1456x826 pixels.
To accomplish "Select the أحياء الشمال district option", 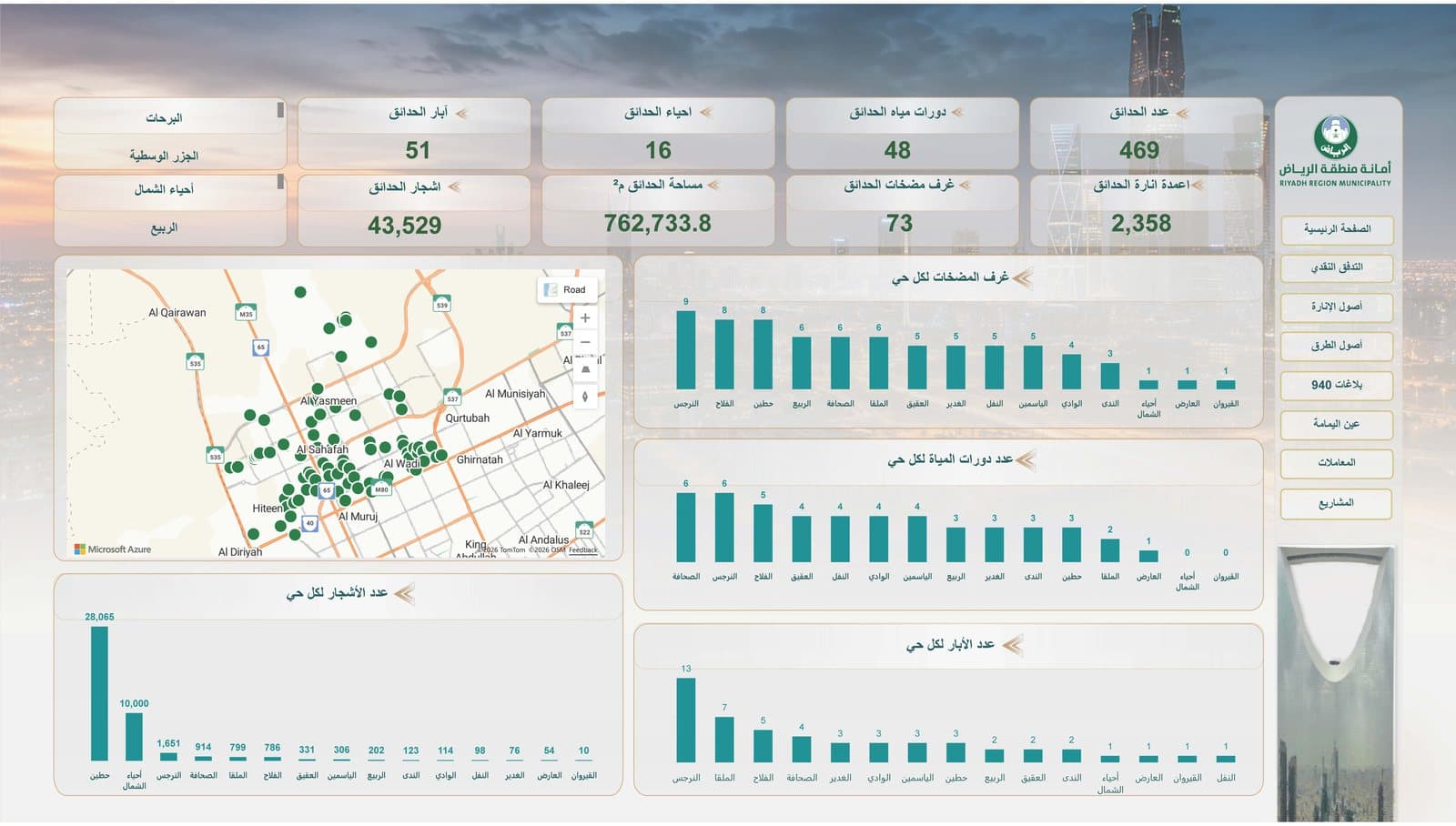I will [x=165, y=190].
